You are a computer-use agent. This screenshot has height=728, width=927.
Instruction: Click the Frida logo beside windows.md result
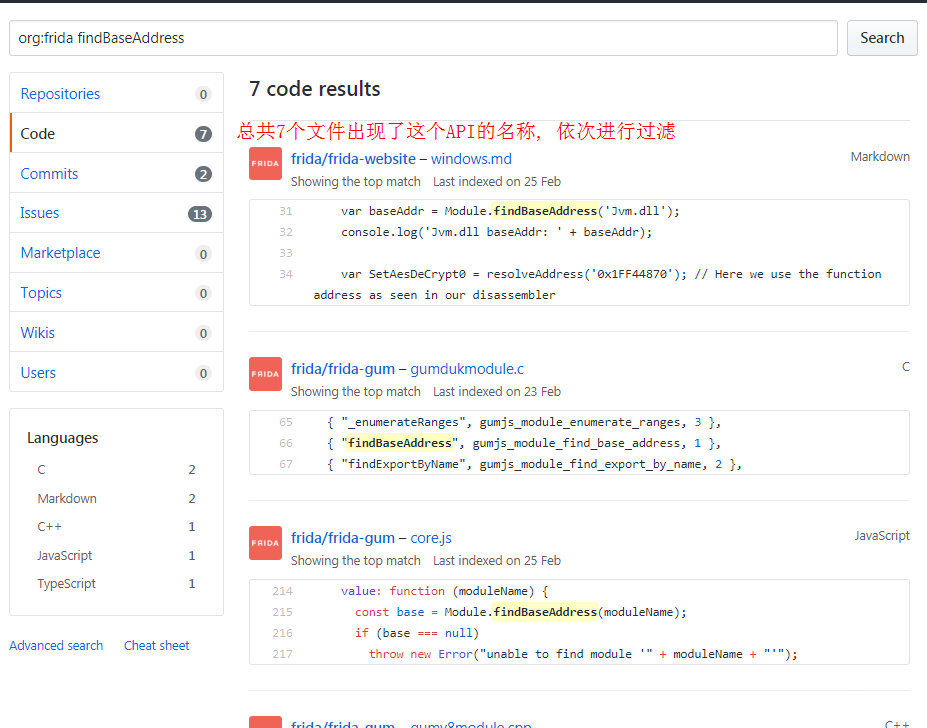coord(265,163)
